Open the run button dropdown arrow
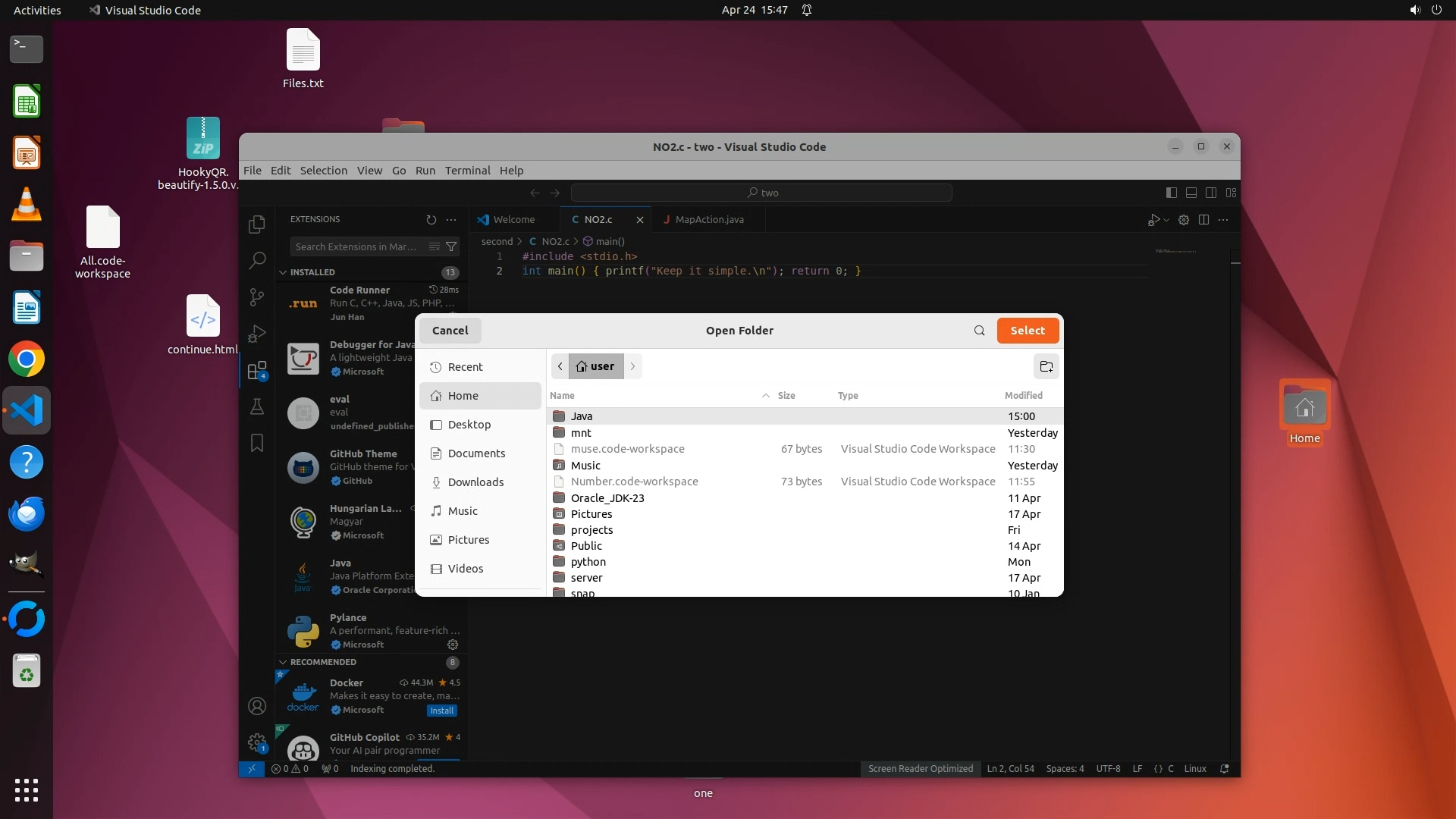The height and width of the screenshot is (819, 1456). (x=1166, y=220)
